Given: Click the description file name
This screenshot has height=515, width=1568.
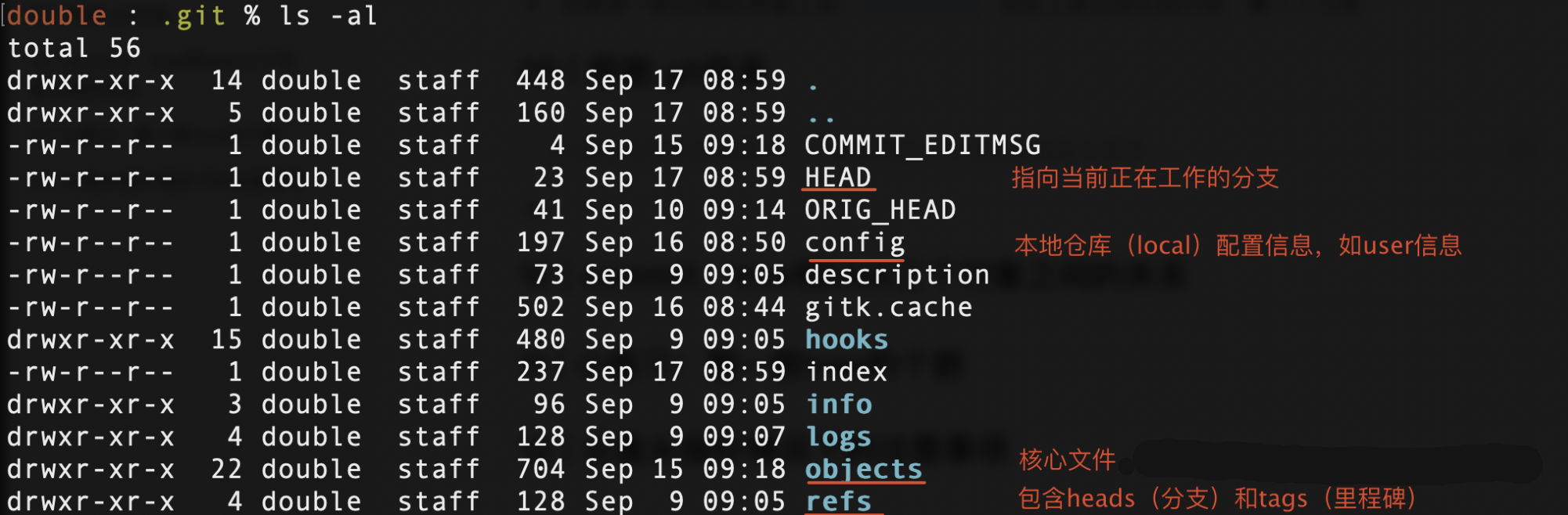Looking at the screenshot, I should (898, 276).
